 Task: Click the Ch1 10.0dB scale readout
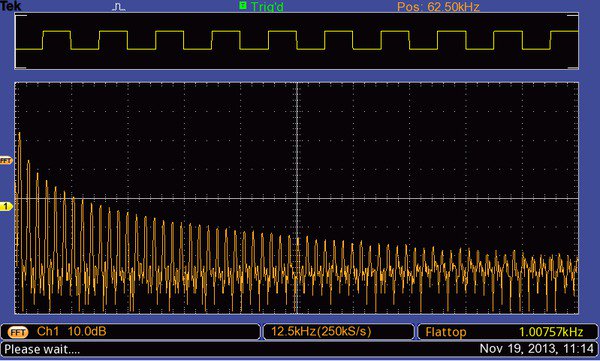click(x=72, y=332)
